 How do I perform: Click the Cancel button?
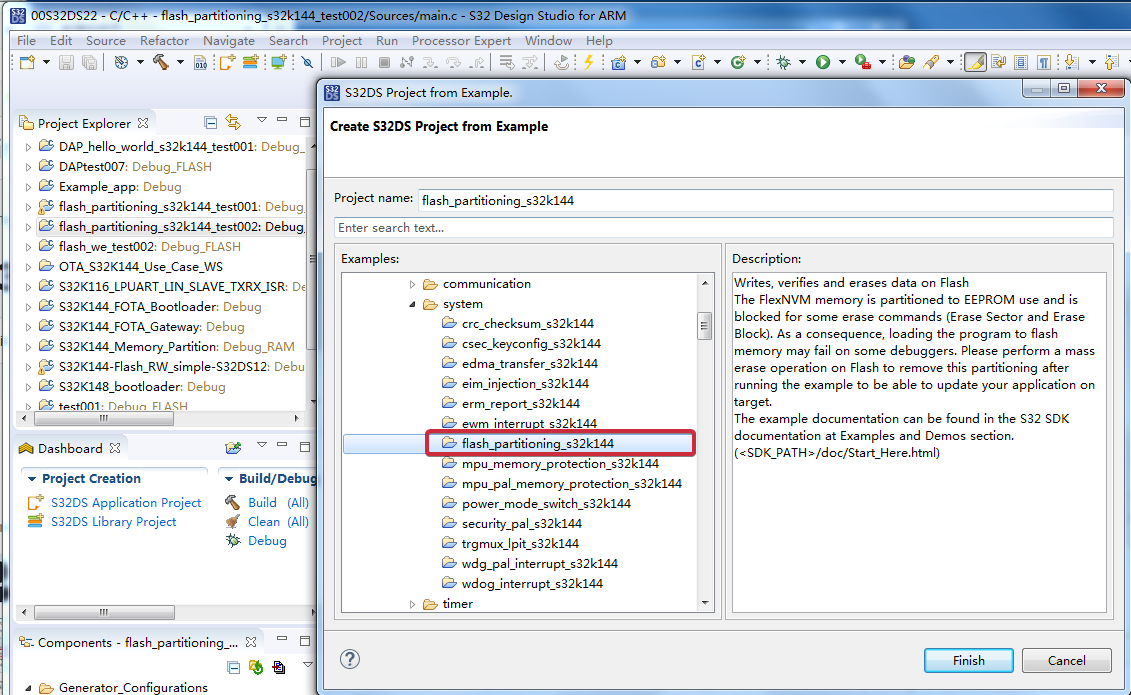1066,660
